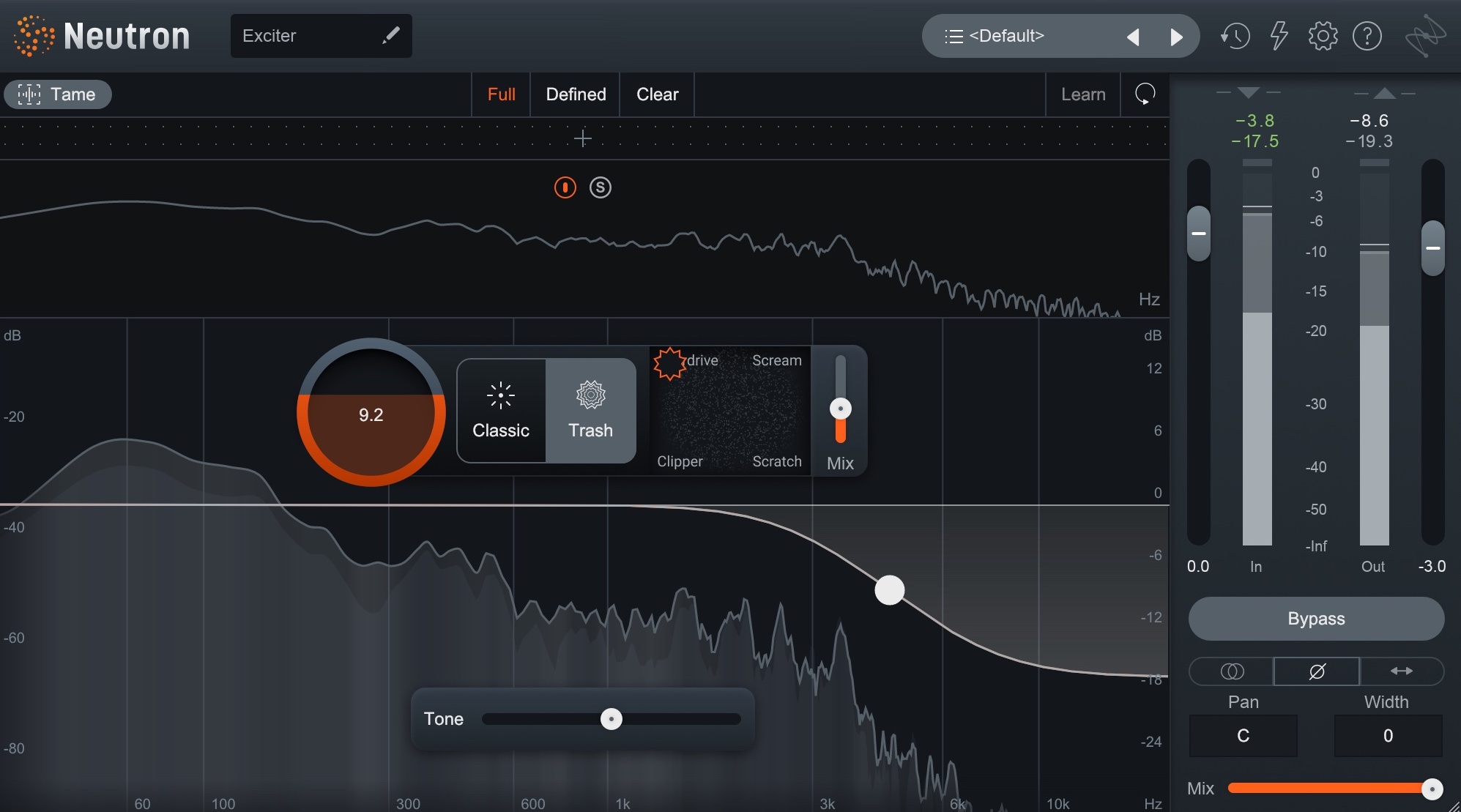Image resolution: width=1461 pixels, height=812 pixels.
Task: Select the Classic sparkle icon mode
Action: point(501,395)
